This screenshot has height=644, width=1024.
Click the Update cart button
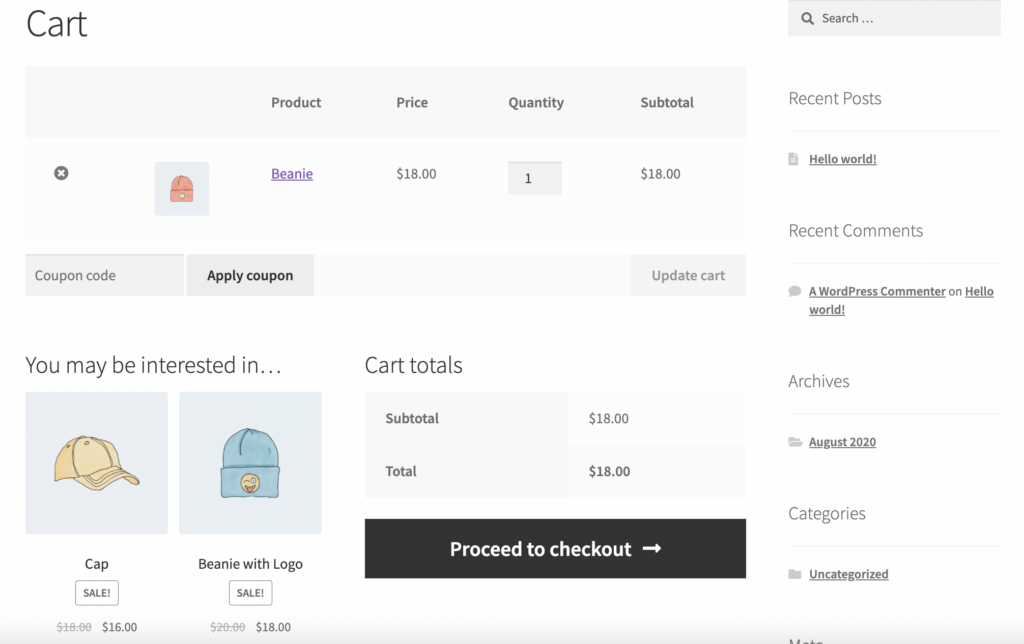coord(688,275)
